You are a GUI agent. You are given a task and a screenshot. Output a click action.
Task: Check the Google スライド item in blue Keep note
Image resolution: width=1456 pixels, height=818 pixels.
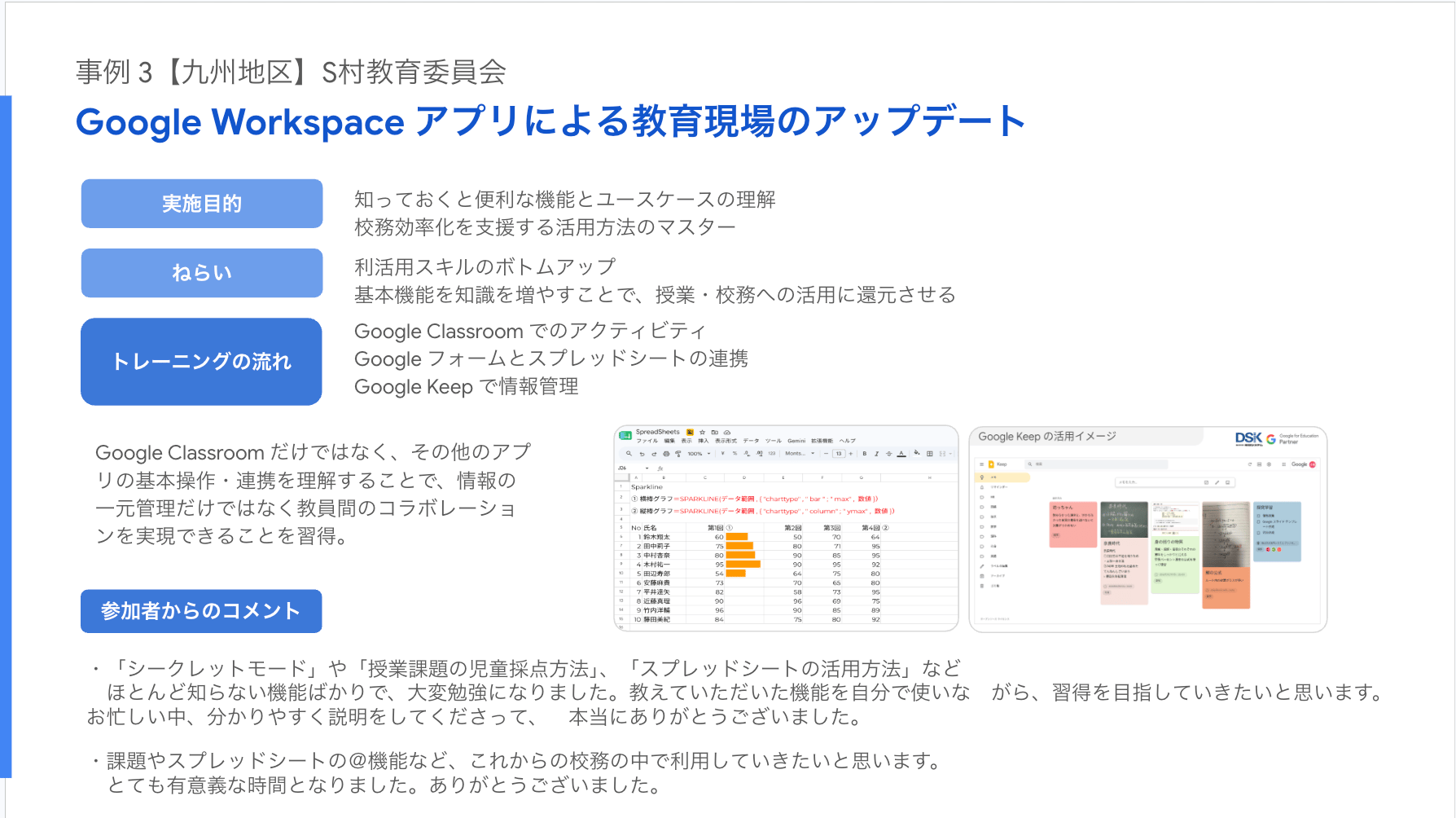(x=1259, y=521)
